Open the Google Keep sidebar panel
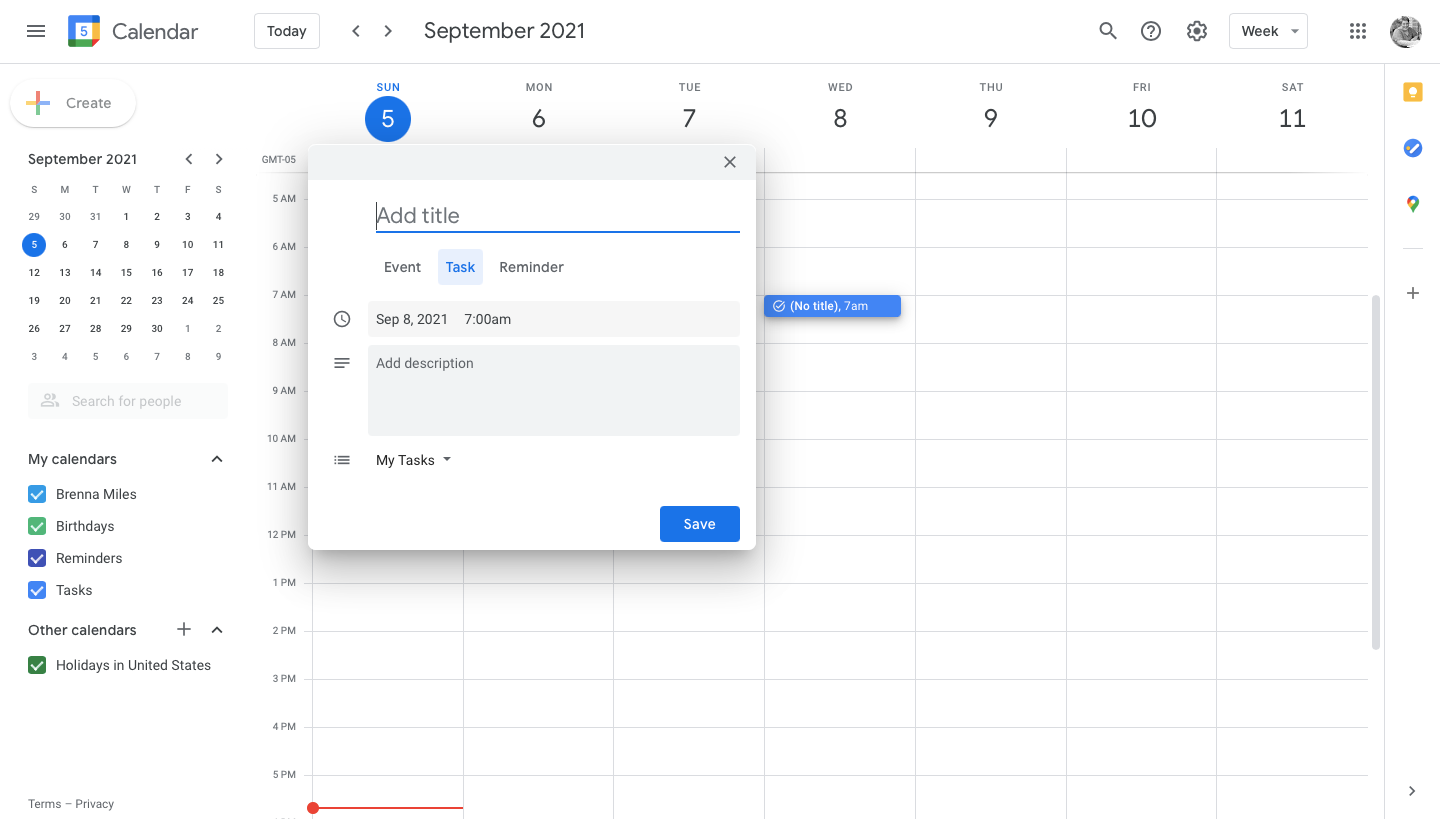The width and height of the screenshot is (1440, 819). [x=1412, y=91]
